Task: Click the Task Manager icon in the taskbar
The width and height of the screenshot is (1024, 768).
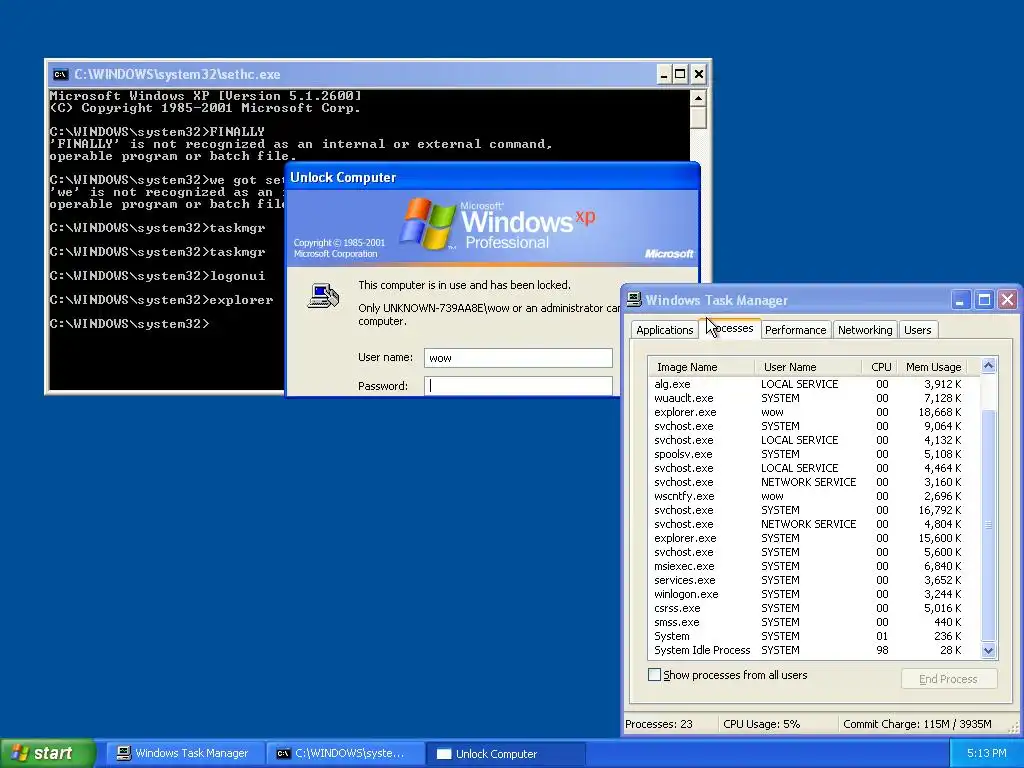Action: [x=123, y=754]
